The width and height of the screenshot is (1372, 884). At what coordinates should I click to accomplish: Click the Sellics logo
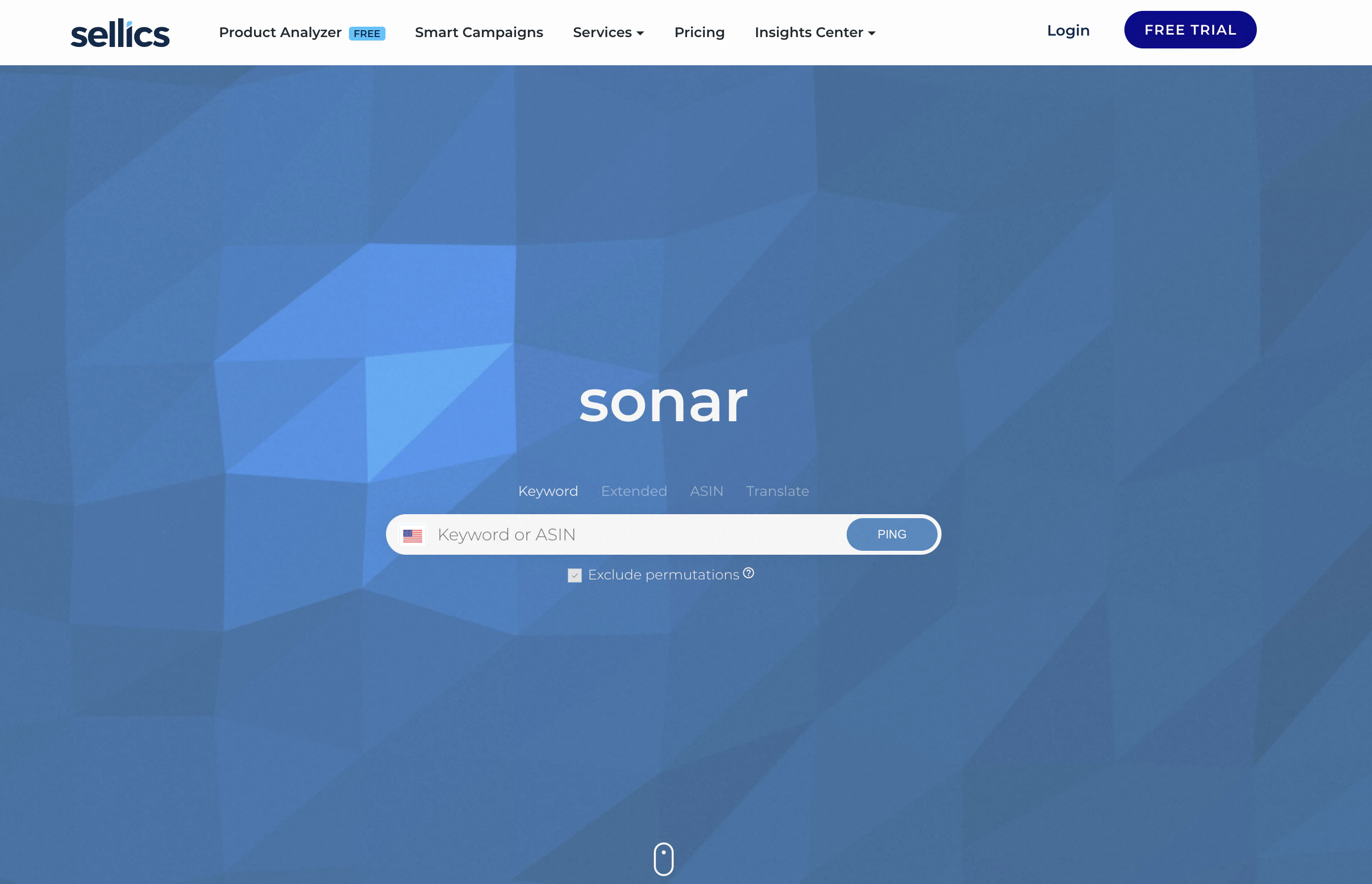(x=120, y=33)
